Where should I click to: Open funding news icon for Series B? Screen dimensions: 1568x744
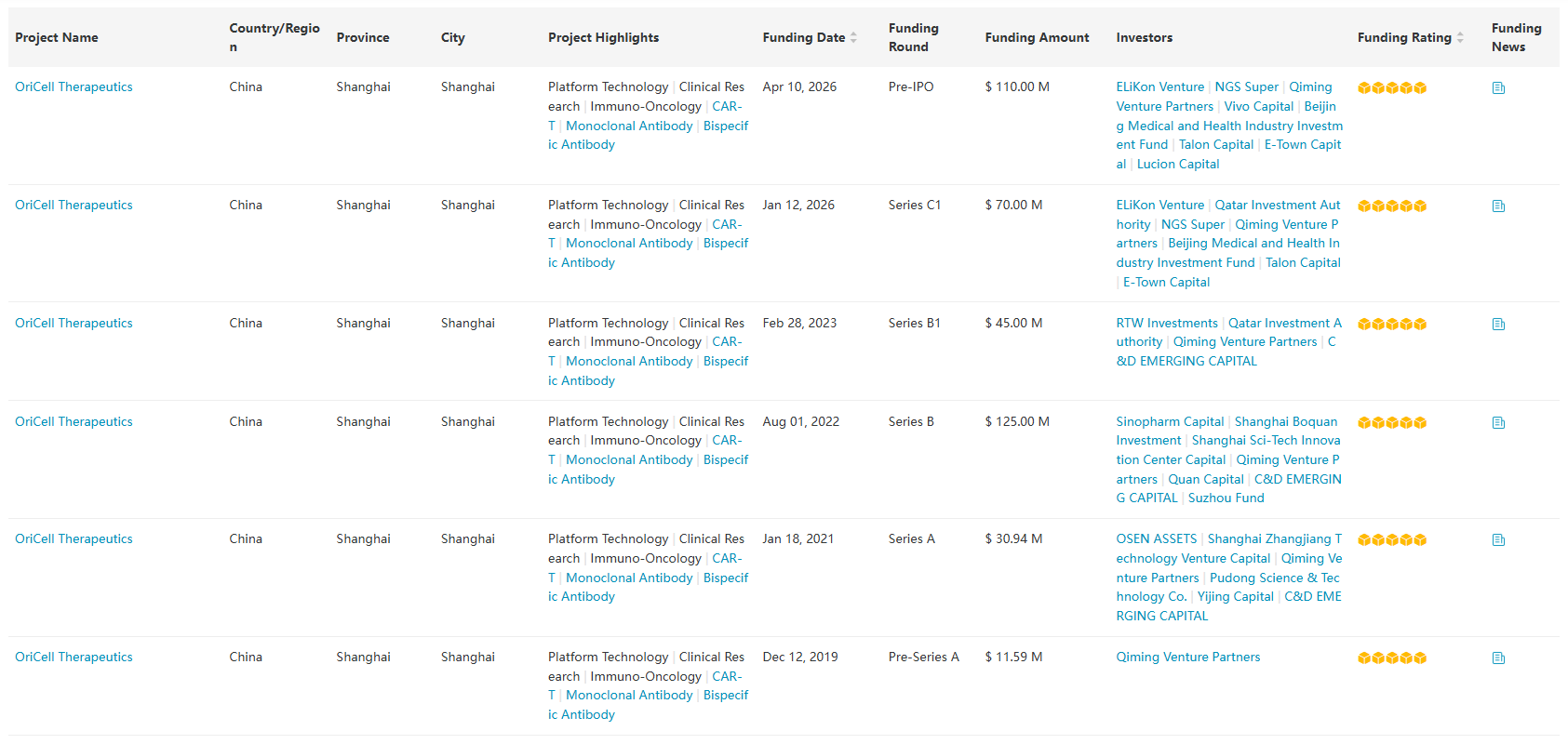[x=1498, y=423]
